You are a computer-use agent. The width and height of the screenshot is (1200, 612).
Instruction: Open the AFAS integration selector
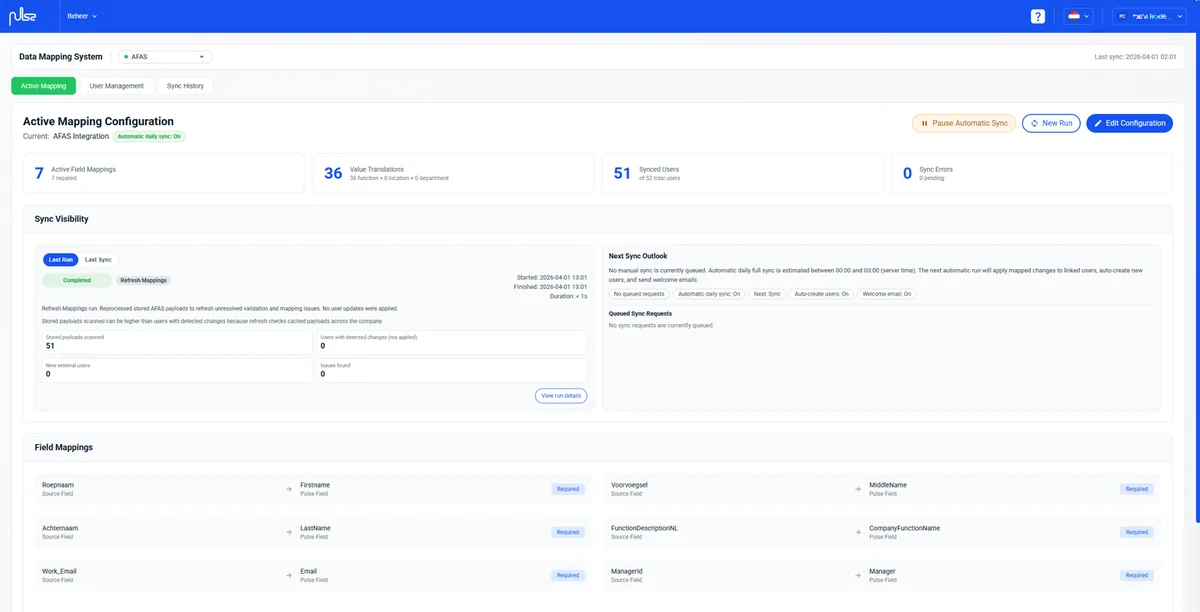pos(165,57)
